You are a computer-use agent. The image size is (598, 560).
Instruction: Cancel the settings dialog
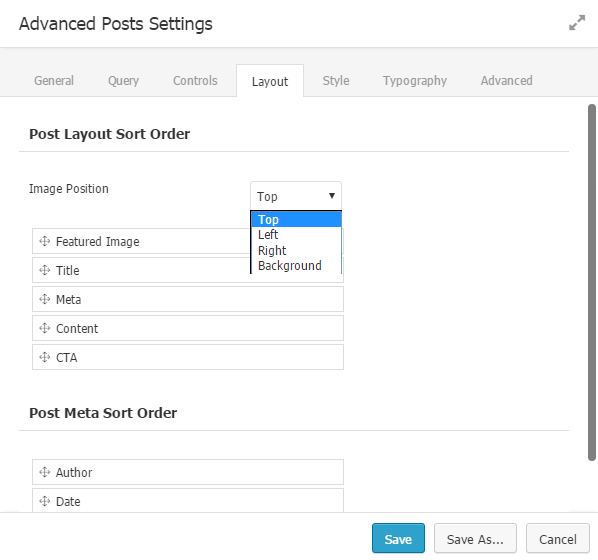pyautogui.click(x=558, y=538)
